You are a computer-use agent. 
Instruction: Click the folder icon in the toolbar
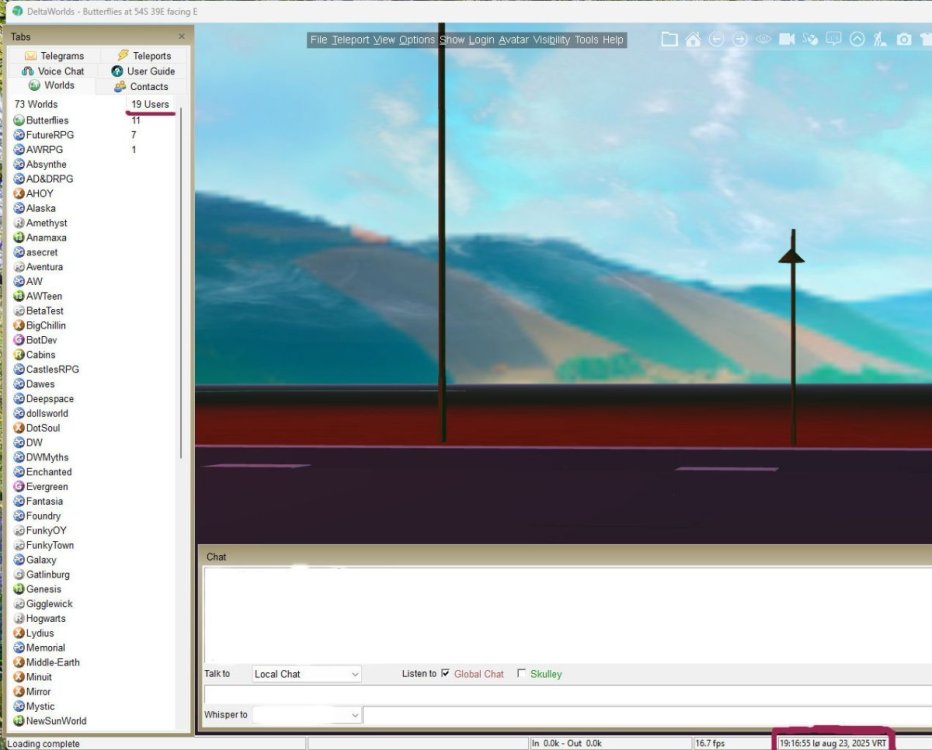pos(669,39)
